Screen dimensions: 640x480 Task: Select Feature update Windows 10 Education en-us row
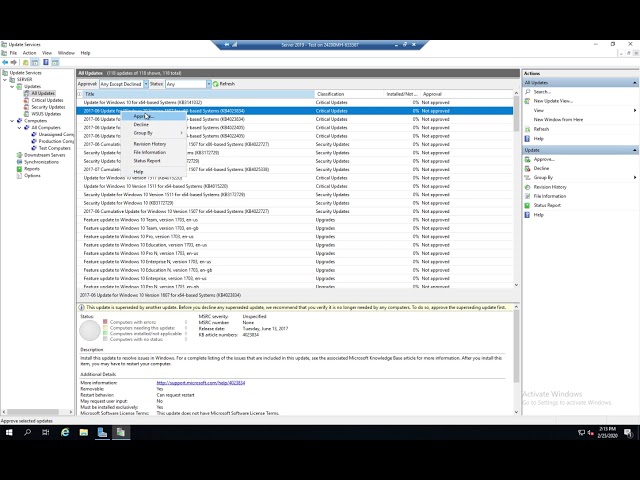295,245
